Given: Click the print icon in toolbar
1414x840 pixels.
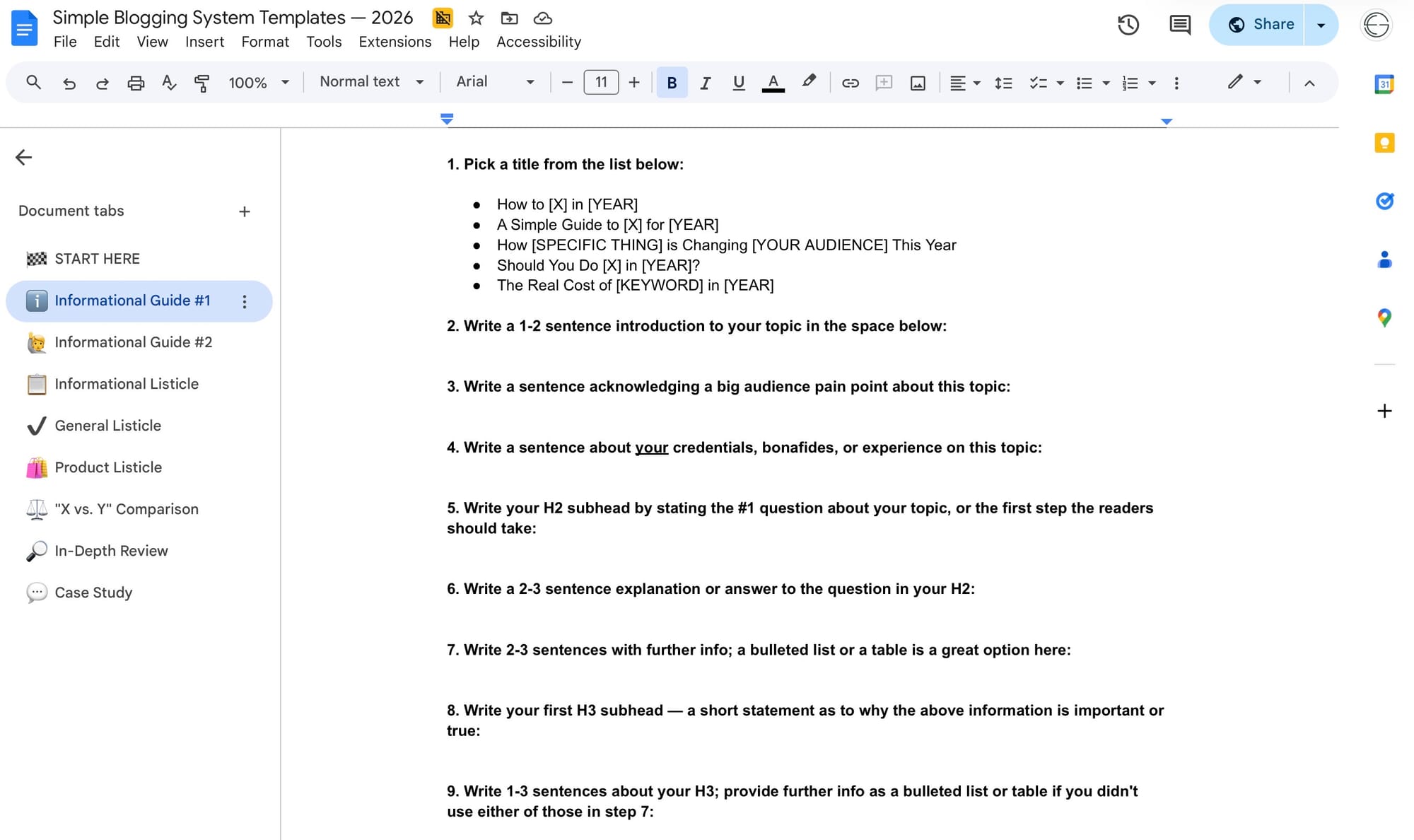Looking at the screenshot, I should pos(136,83).
